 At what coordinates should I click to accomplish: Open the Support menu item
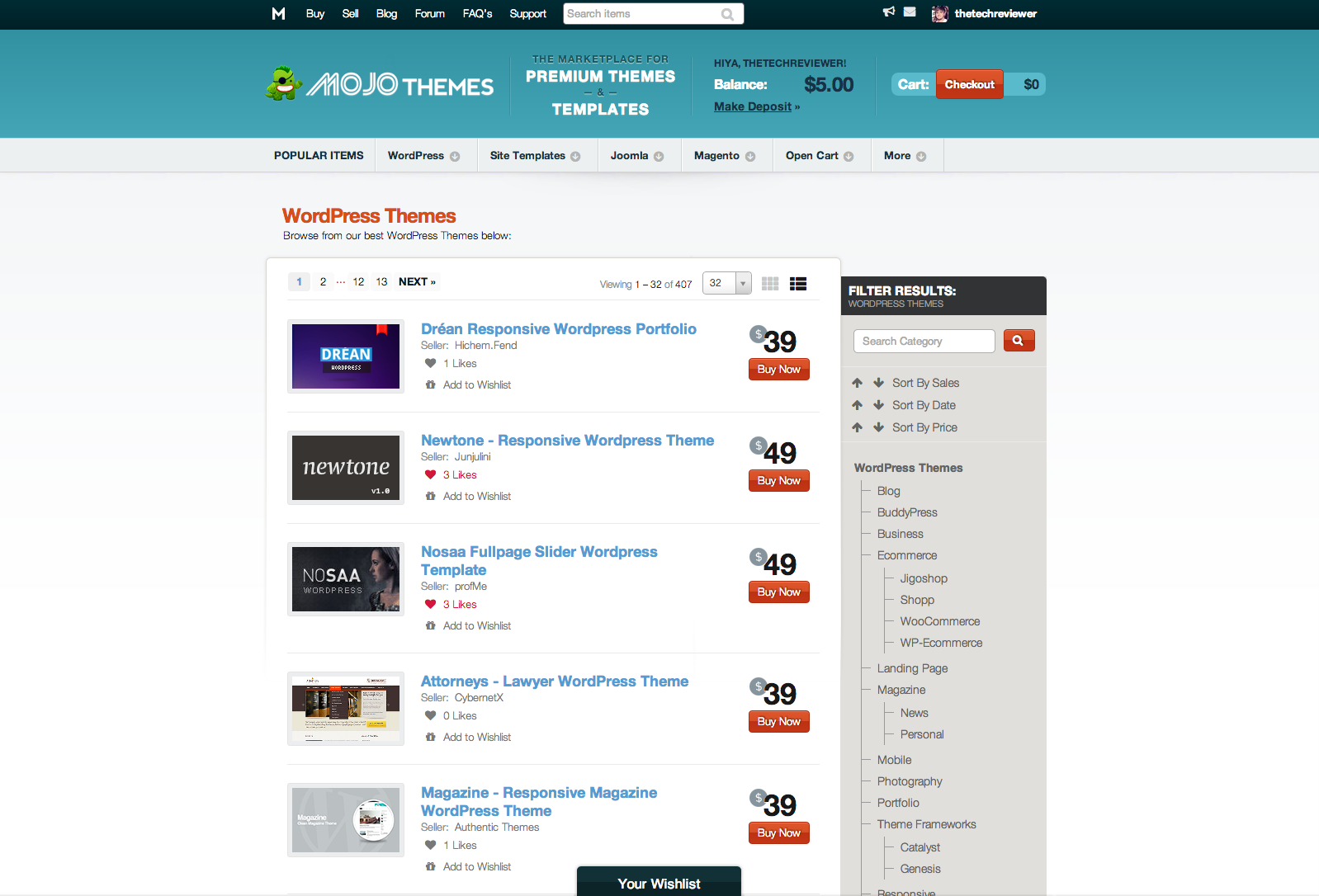527,13
